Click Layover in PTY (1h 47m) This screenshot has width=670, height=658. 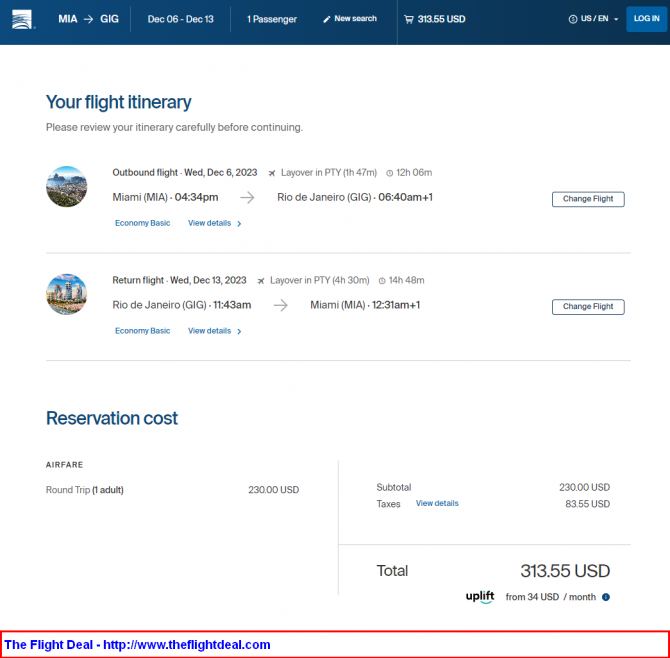point(329,173)
